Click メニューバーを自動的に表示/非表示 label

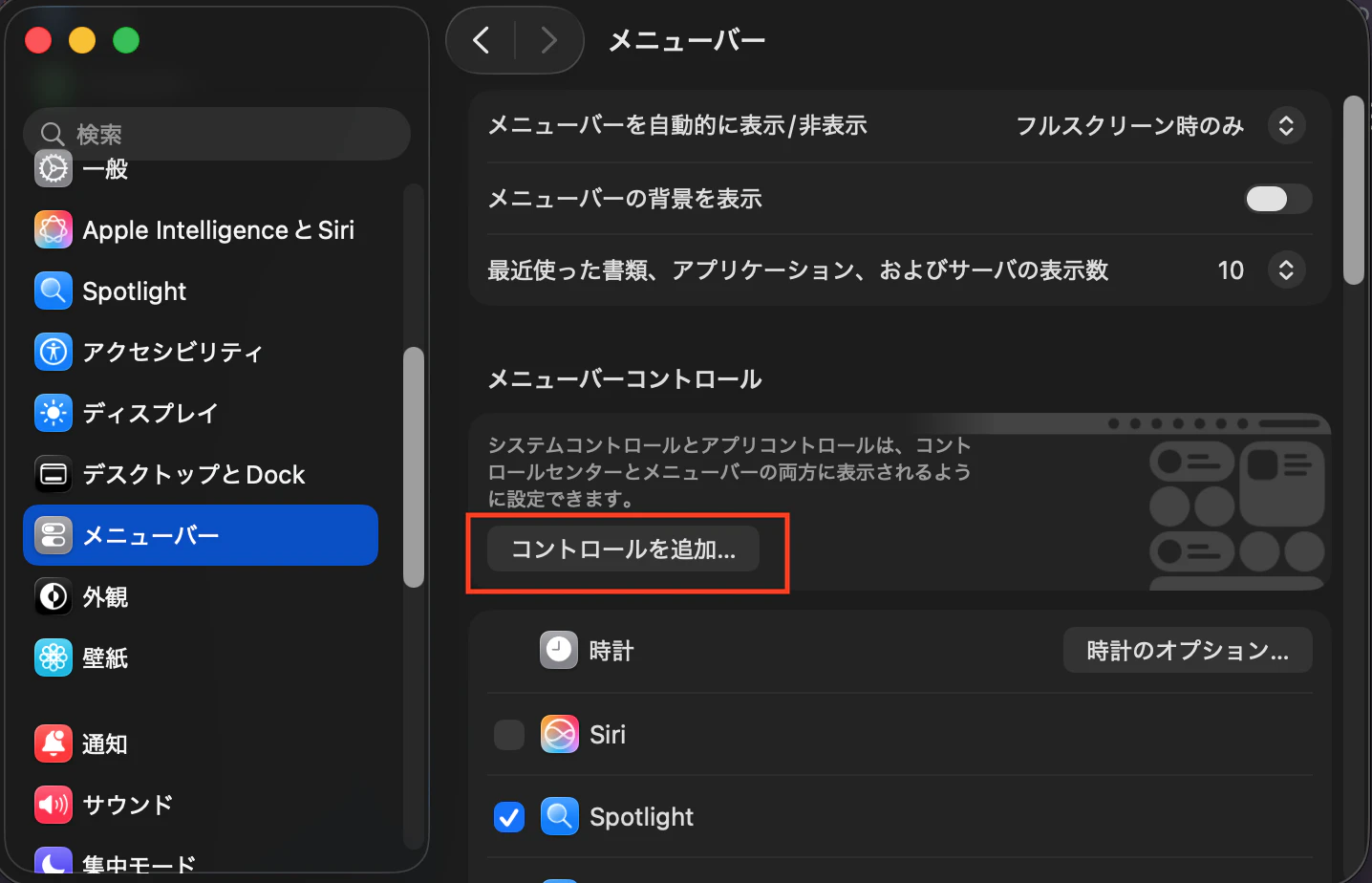click(677, 126)
